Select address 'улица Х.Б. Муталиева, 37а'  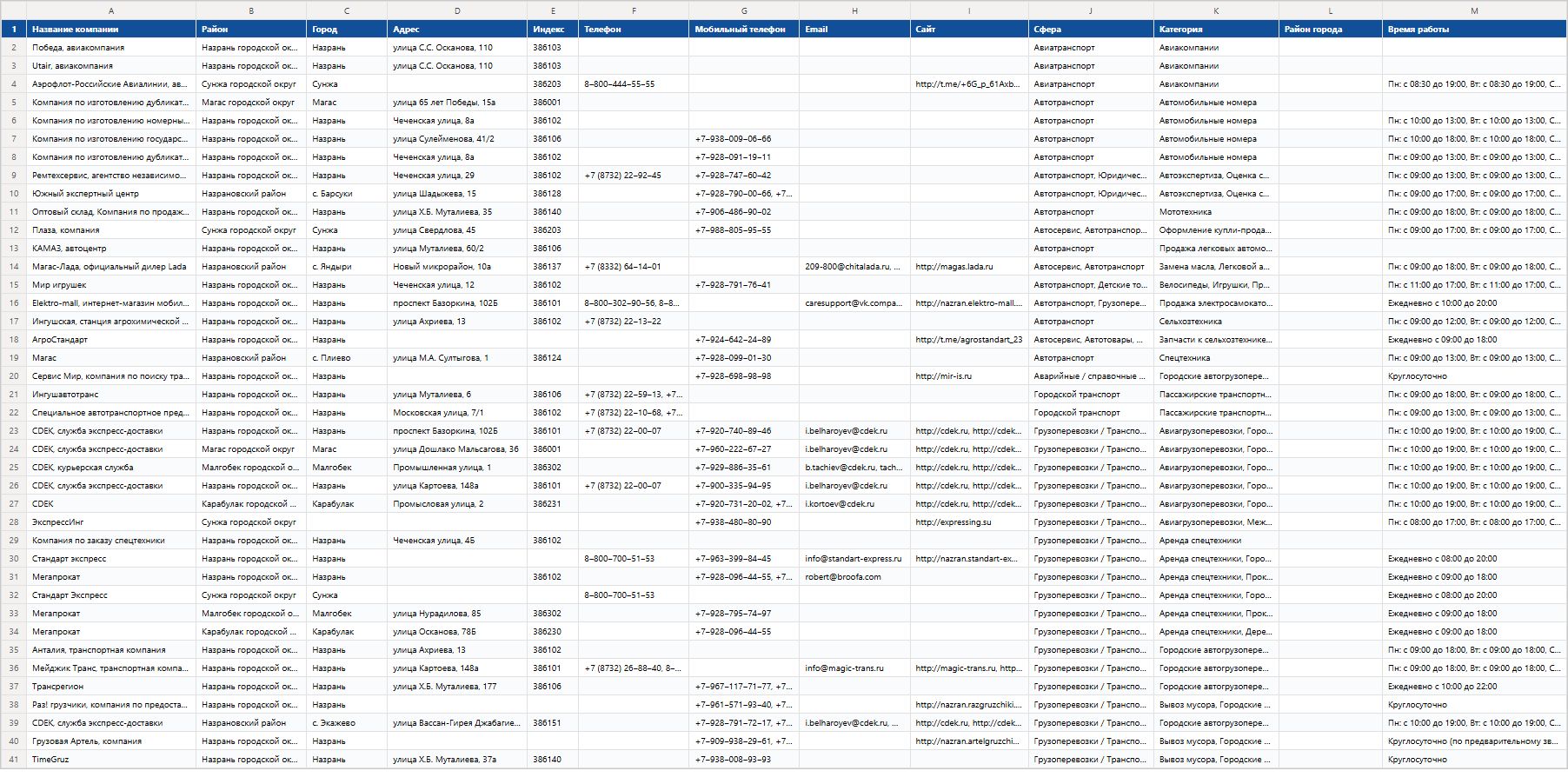click(x=457, y=760)
